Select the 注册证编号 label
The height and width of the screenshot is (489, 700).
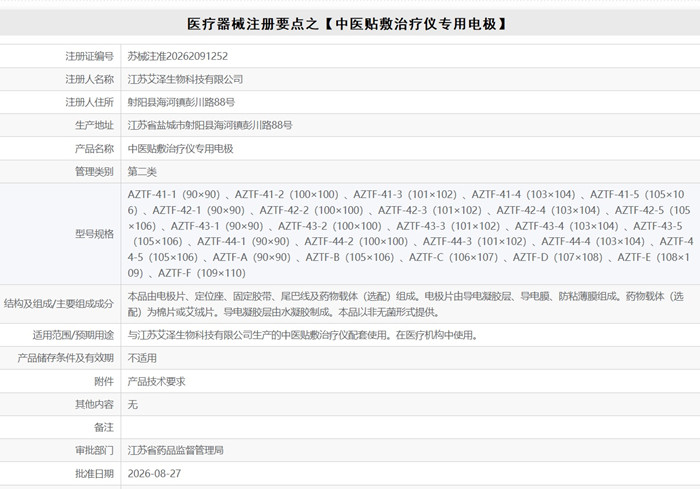pos(89,56)
